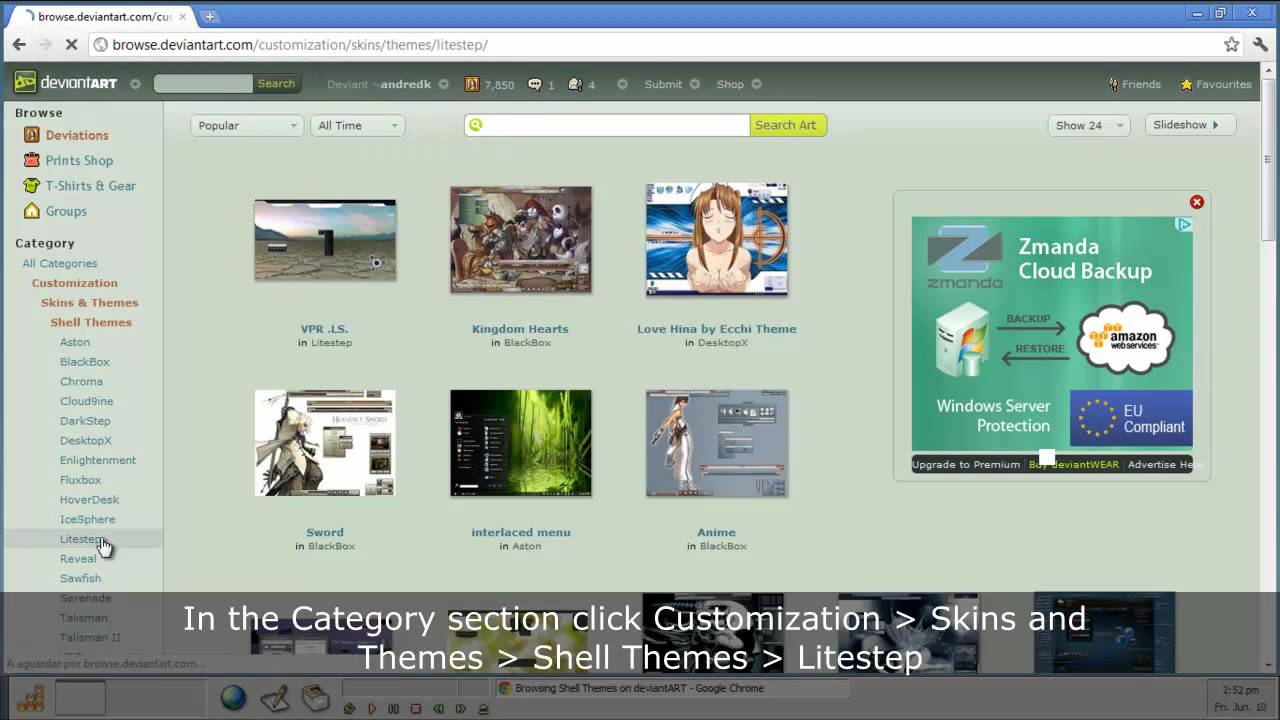The width and height of the screenshot is (1280, 720).
Task: Open the arrow menu beside the deviantART logo
Action: point(135,84)
